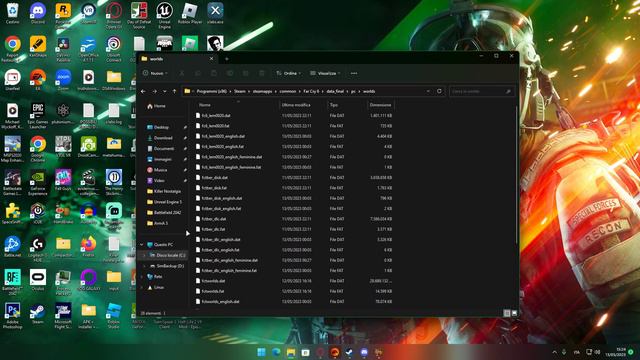Select the Day of Defeat Source icon
The height and width of the screenshot is (360, 640).
pos(139,16)
